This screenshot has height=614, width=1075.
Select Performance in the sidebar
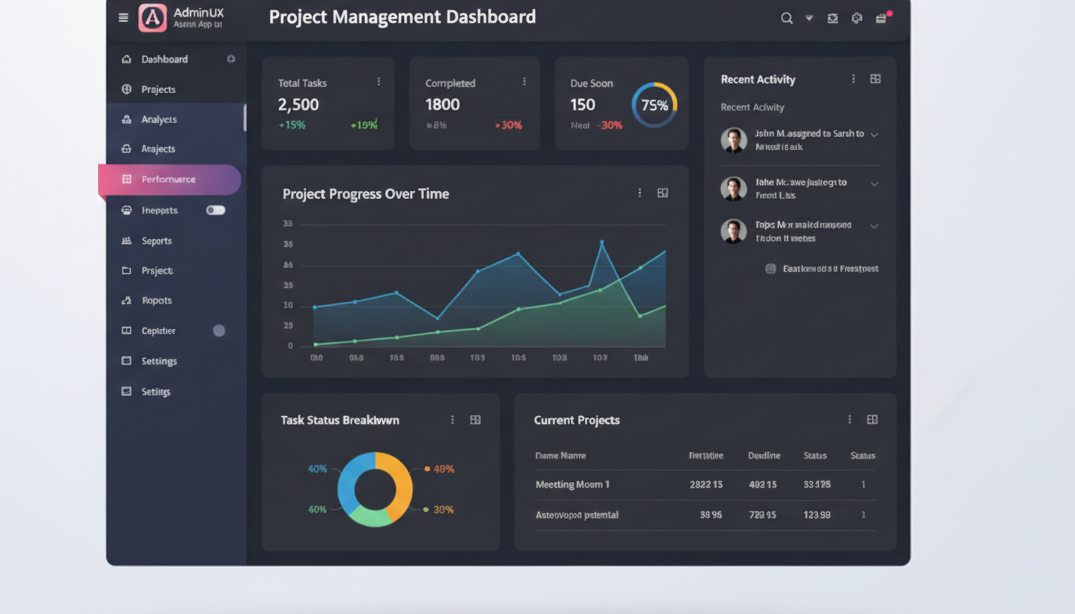(169, 180)
